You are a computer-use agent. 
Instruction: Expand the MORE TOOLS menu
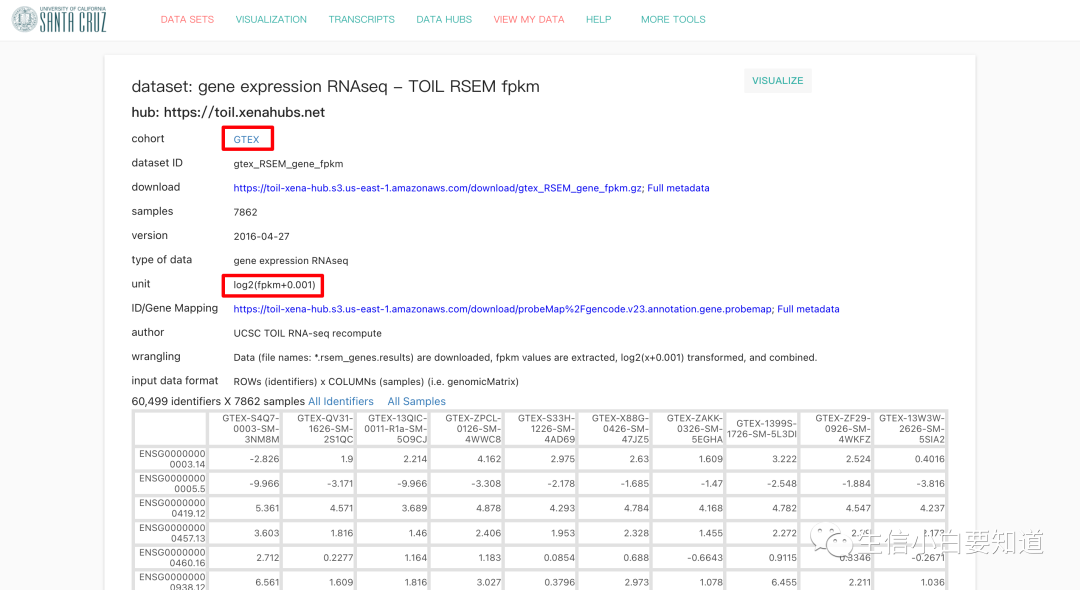[673, 19]
